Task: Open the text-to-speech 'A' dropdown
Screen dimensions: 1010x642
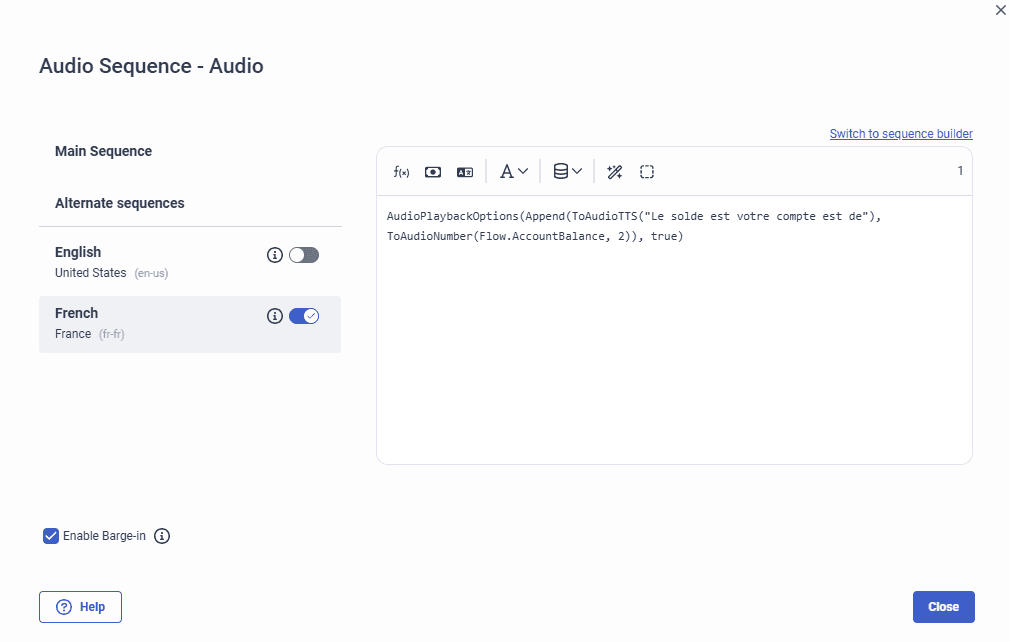Action: (x=512, y=171)
